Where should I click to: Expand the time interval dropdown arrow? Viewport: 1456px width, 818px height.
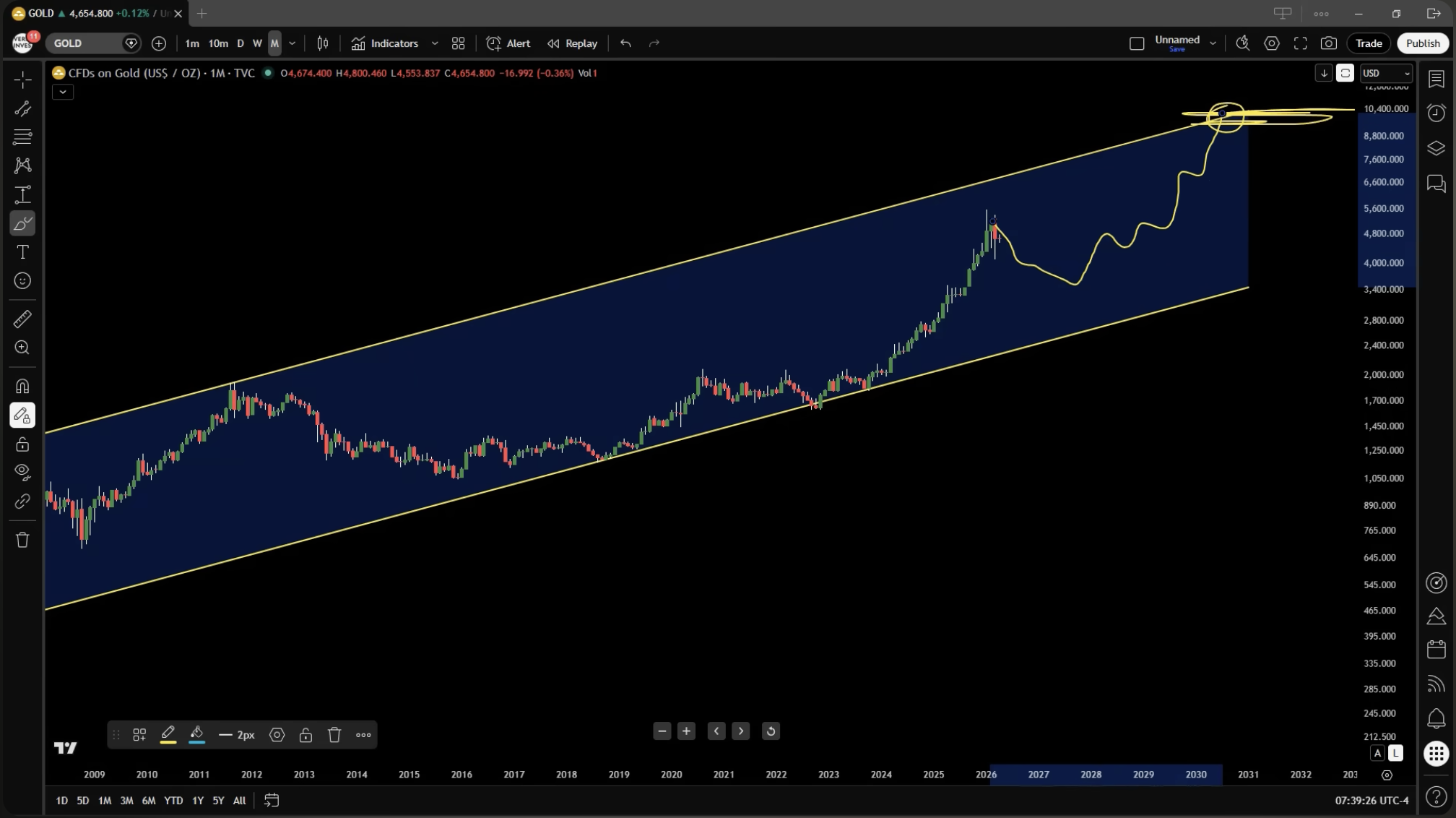[292, 43]
